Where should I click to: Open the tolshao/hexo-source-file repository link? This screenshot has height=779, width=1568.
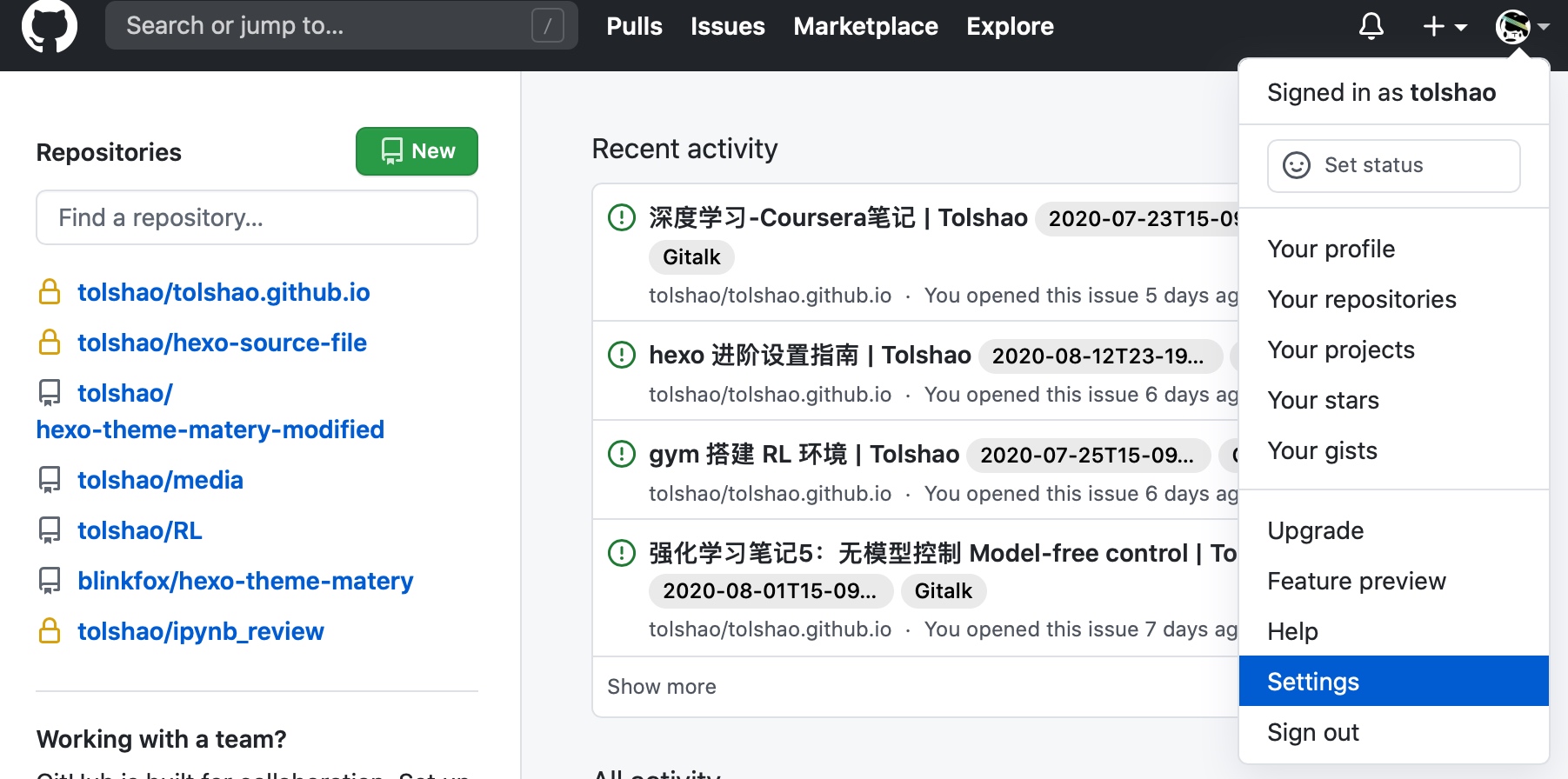point(222,343)
